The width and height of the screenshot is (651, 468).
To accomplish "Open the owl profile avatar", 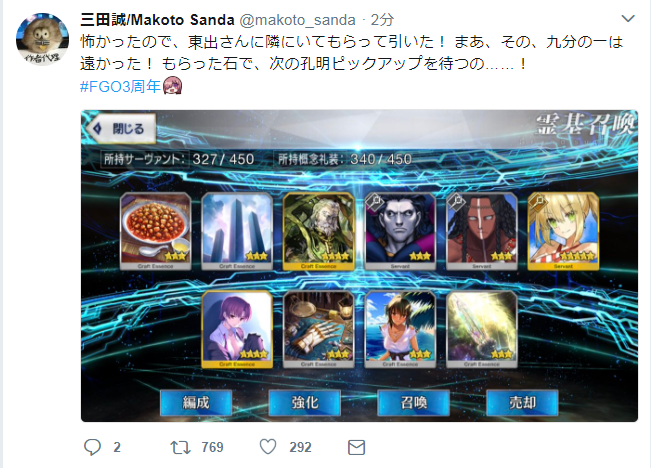I will pos(42,39).
